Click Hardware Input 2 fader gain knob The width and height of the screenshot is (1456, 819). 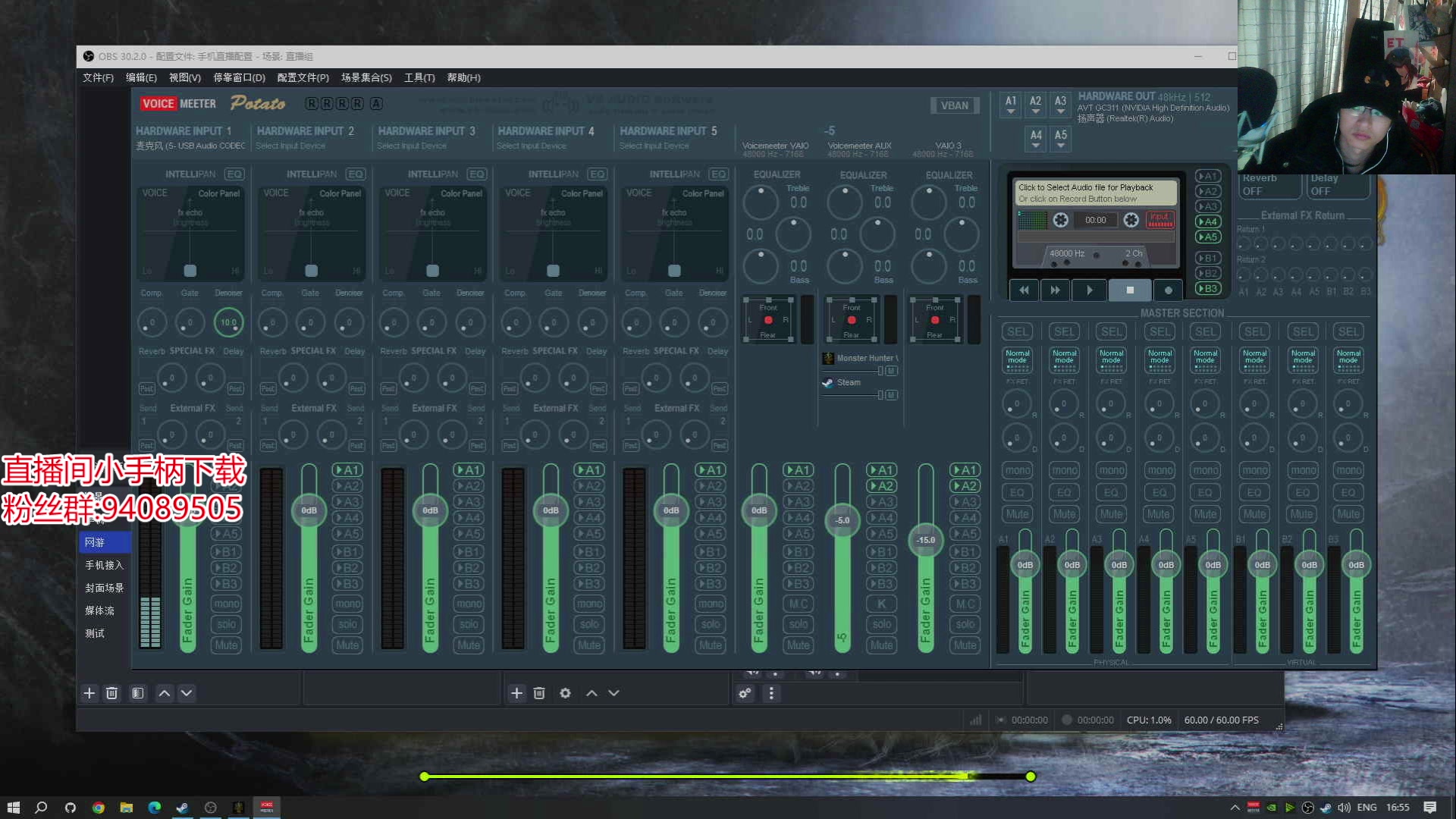point(309,510)
